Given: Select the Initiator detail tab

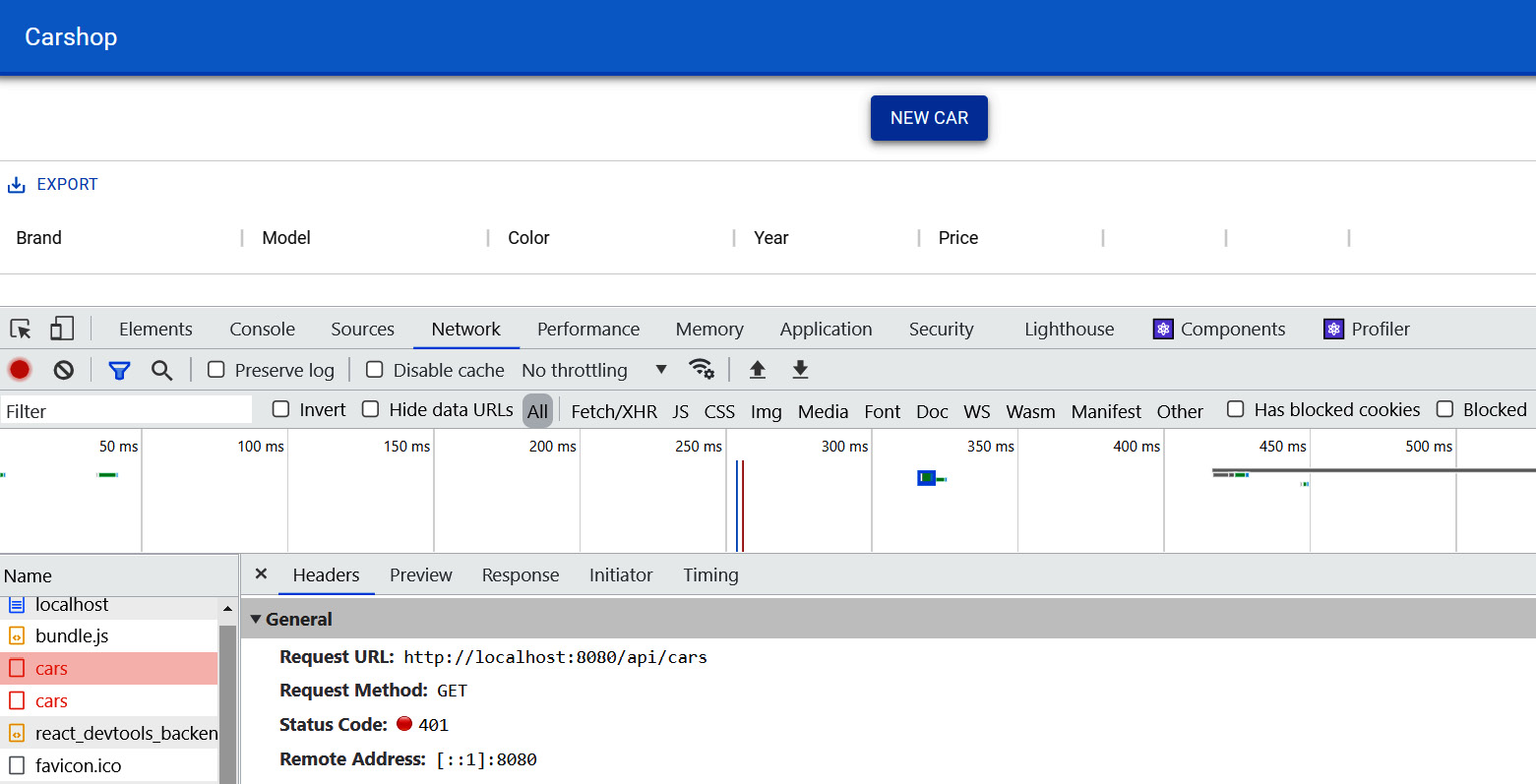Looking at the screenshot, I should [x=621, y=575].
